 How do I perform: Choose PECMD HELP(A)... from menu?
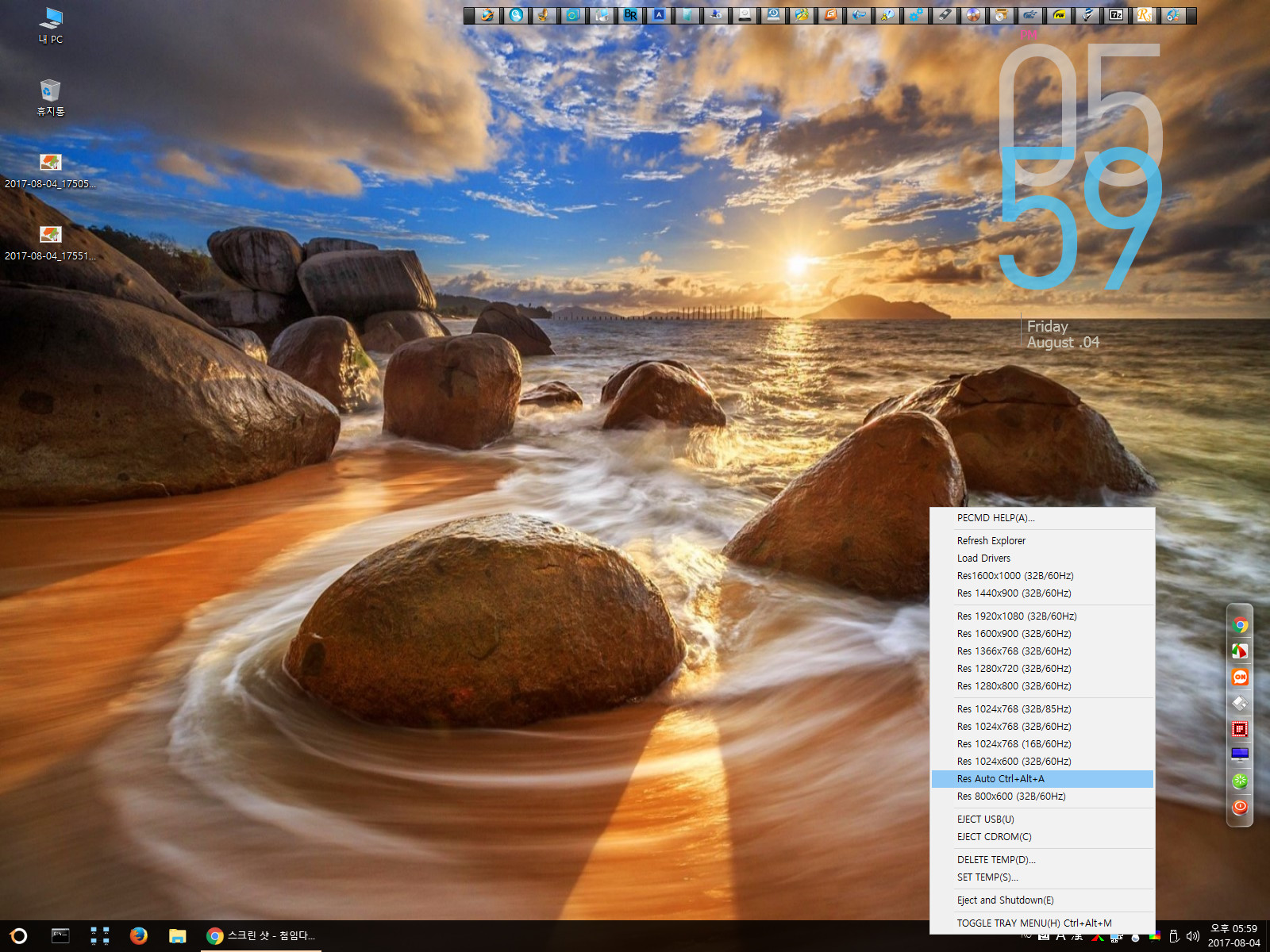tap(1042, 518)
